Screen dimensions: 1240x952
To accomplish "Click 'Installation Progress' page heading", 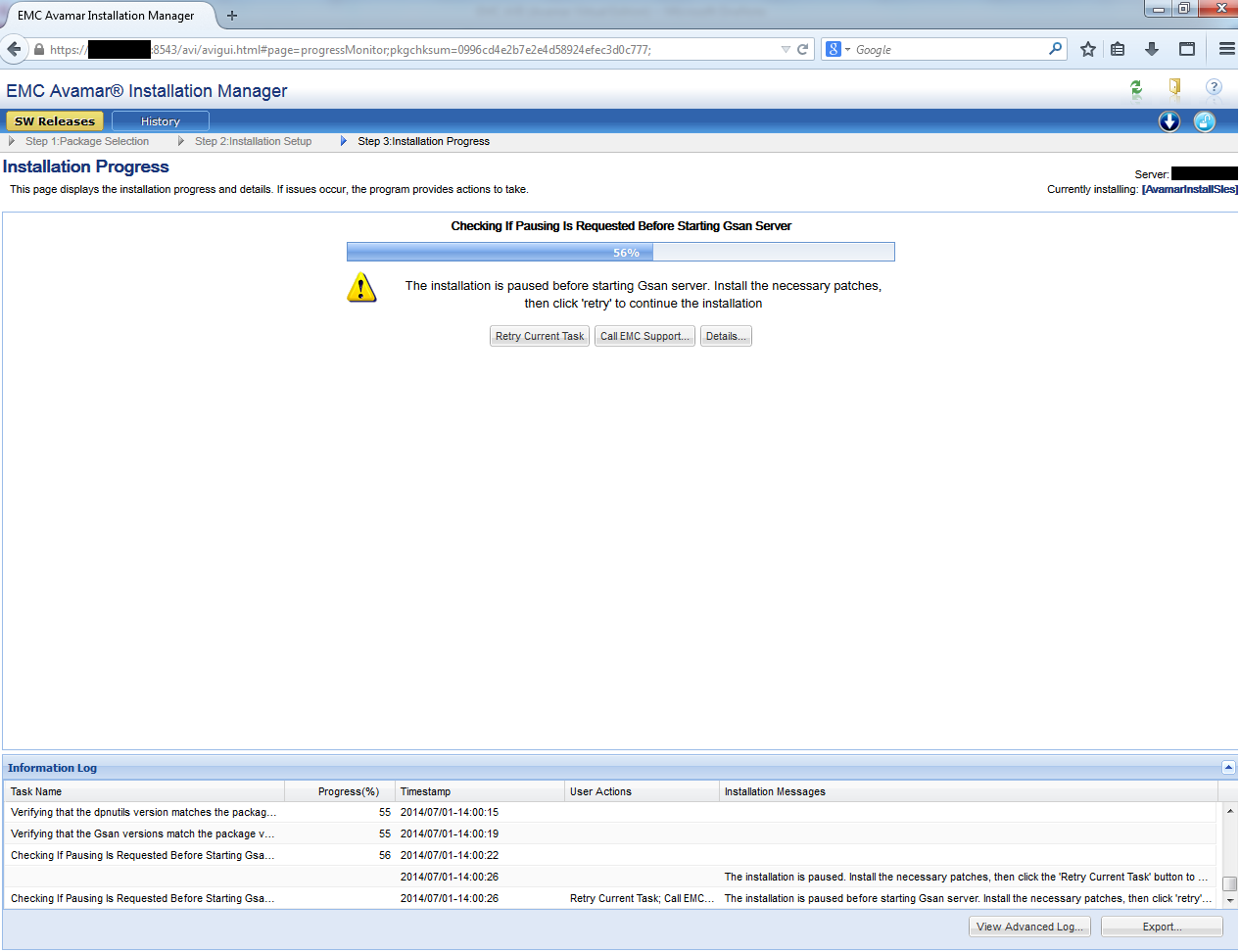I will [86, 167].
